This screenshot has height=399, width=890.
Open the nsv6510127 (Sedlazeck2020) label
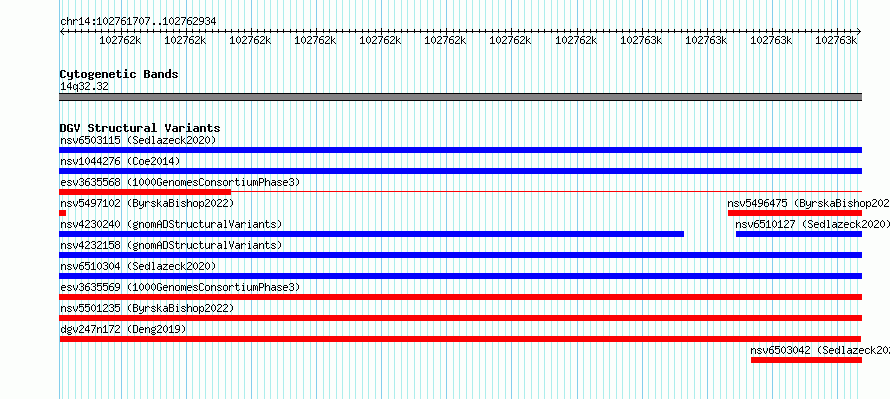[812, 224]
